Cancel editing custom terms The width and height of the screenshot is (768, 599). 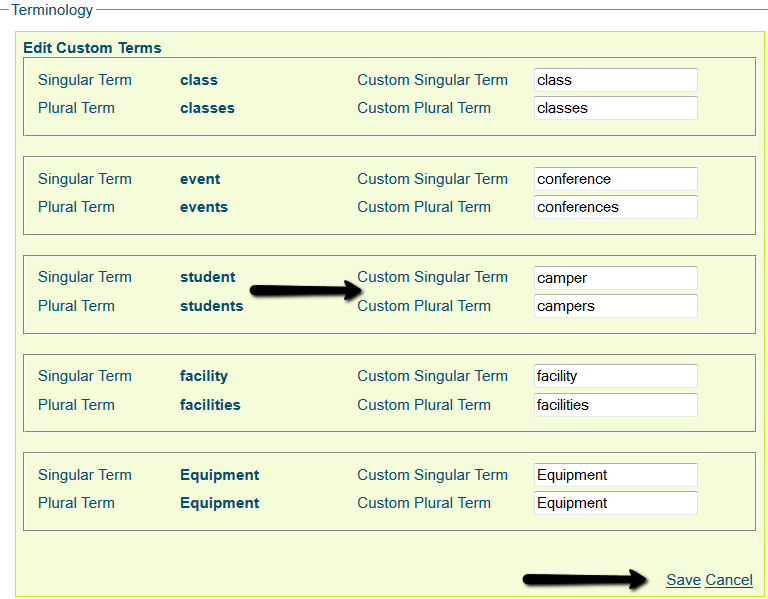(729, 580)
